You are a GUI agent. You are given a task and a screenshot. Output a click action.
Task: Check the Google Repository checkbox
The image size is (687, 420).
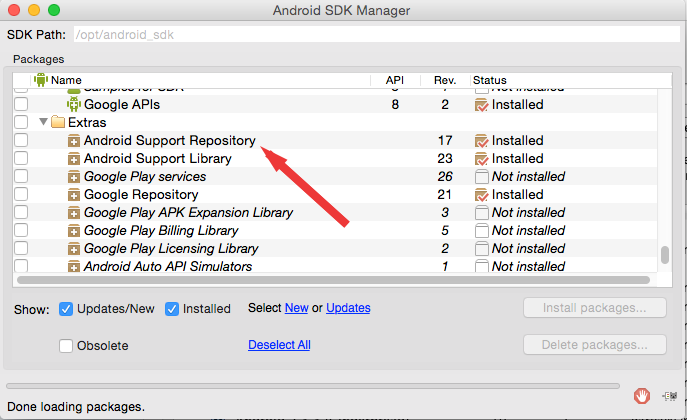(x=21, y=194)
